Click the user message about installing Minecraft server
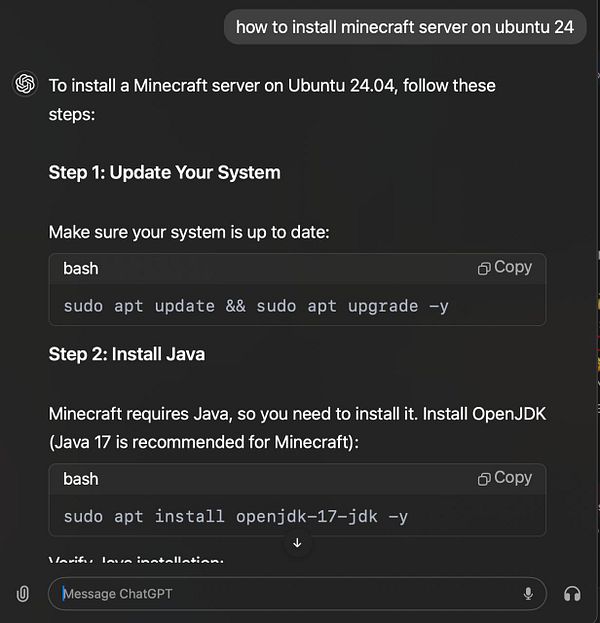 point(404,27)
